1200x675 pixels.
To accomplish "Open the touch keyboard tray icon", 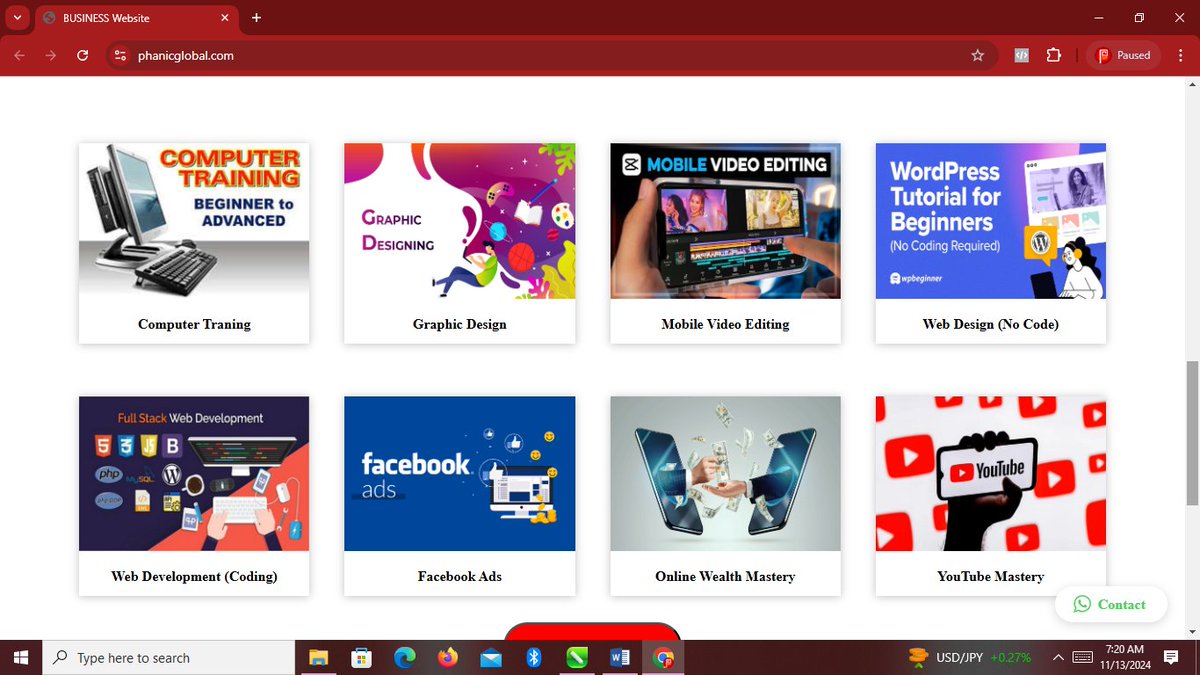I will tap(1082, 658).
